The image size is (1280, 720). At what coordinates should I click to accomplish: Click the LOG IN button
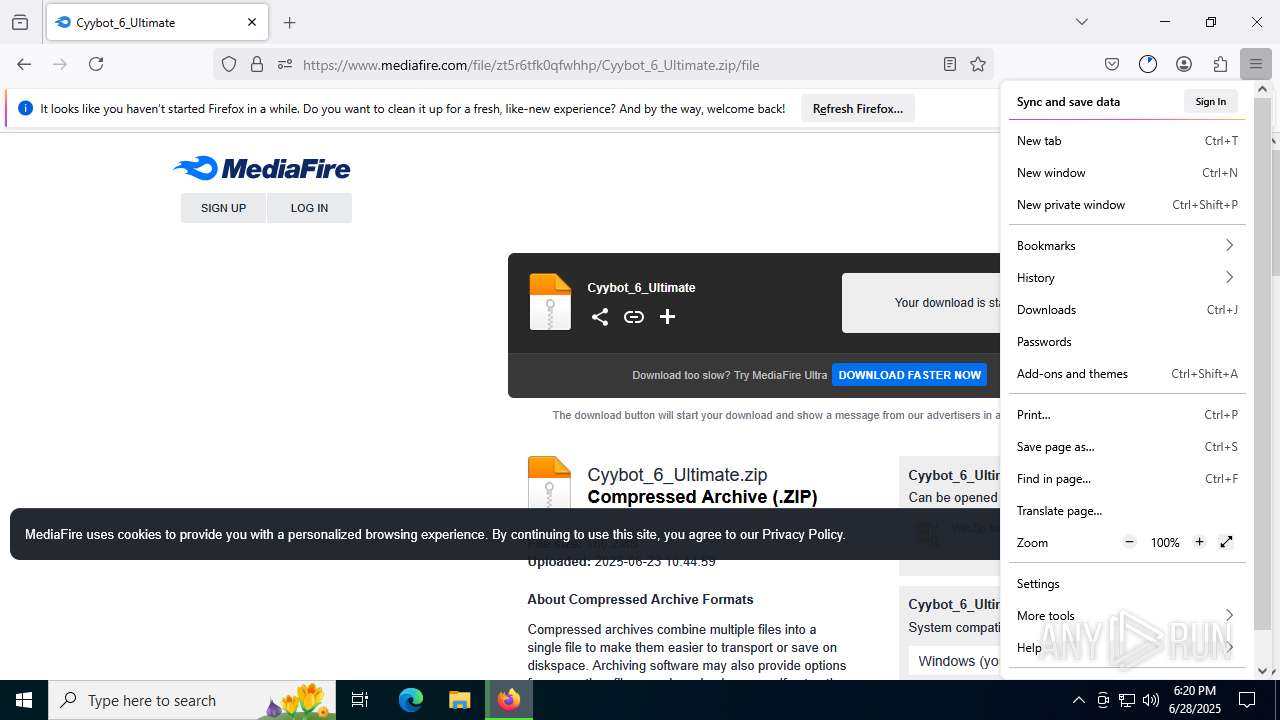point(309,208)
